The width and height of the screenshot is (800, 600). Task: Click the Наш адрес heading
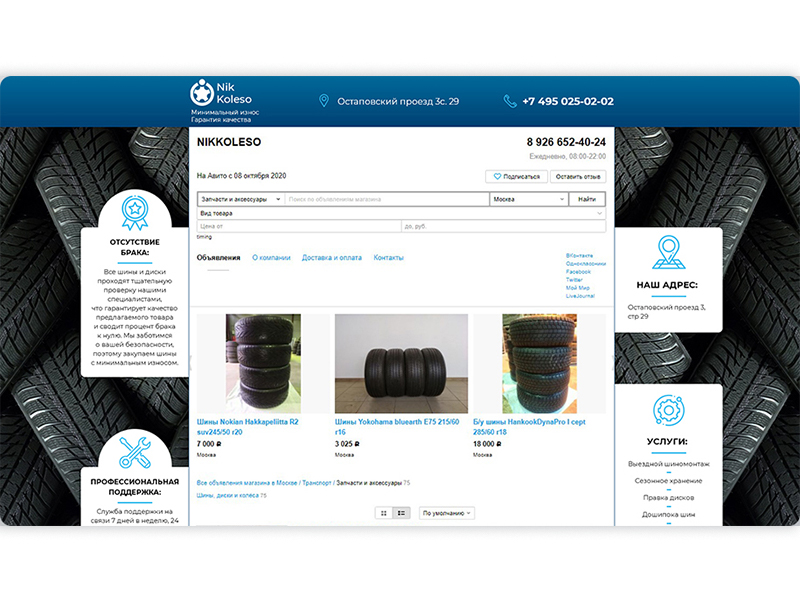667,285
